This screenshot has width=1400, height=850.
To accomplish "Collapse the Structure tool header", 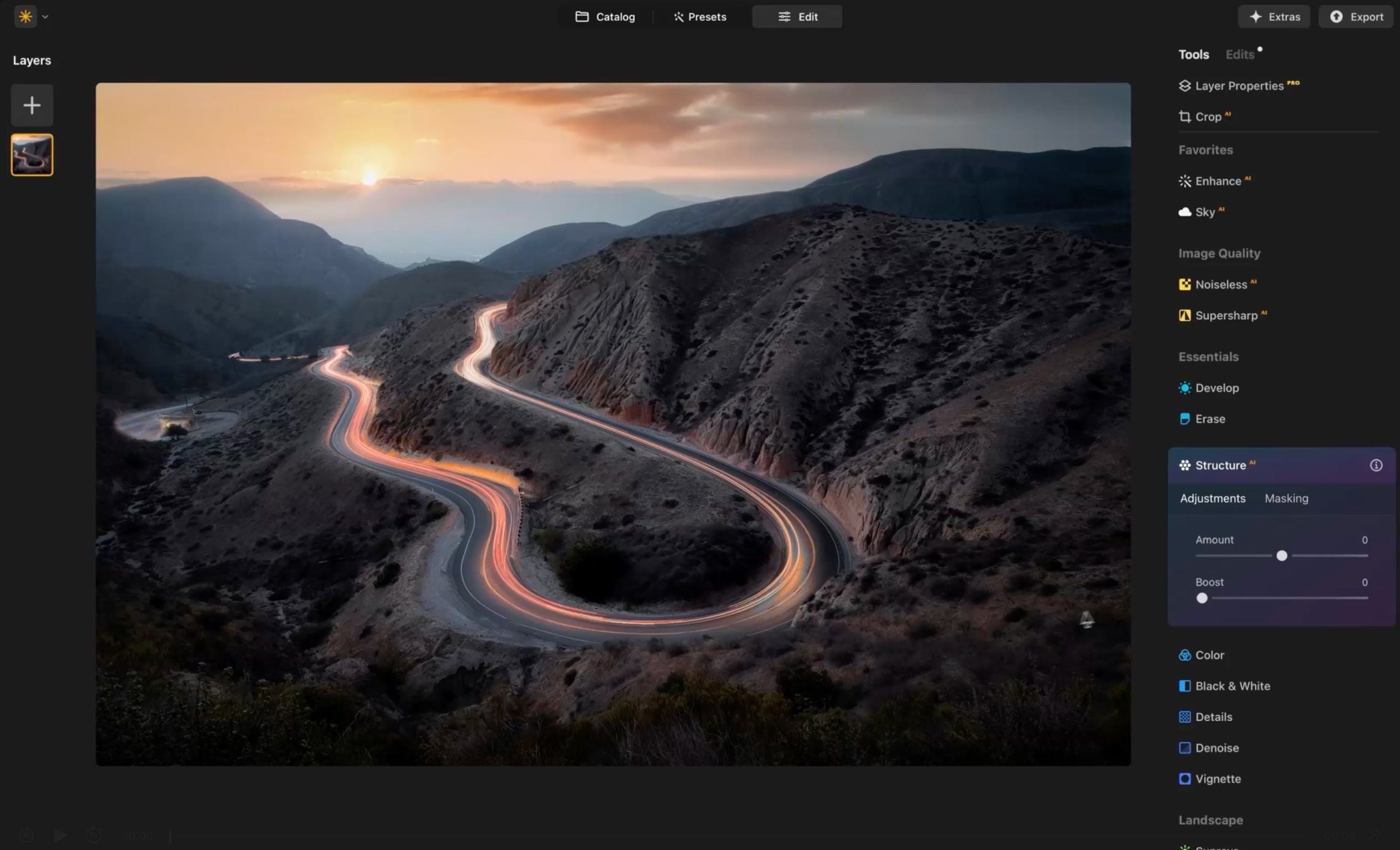I will (1281, 466).
